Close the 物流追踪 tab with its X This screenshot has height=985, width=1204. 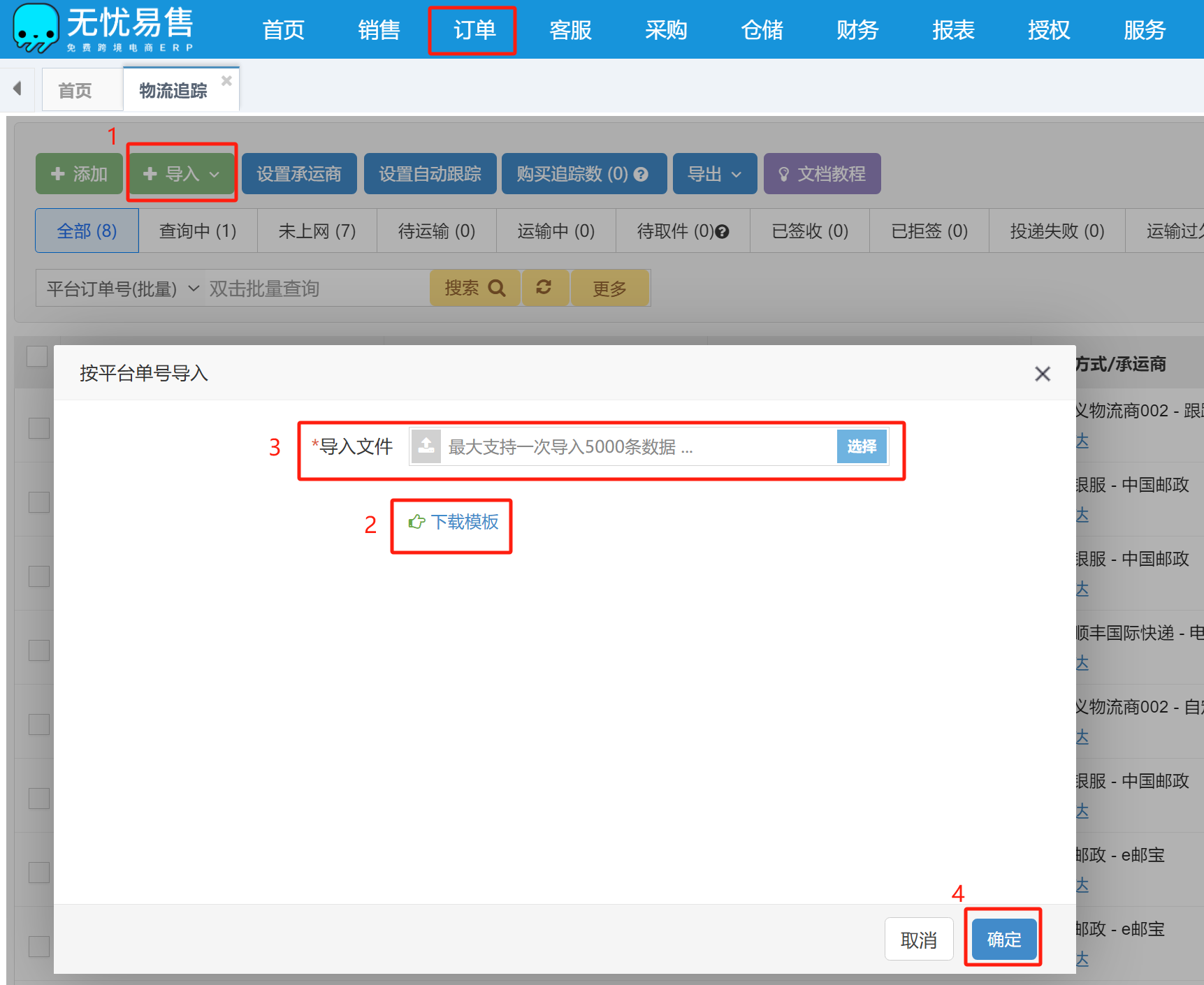226,81
